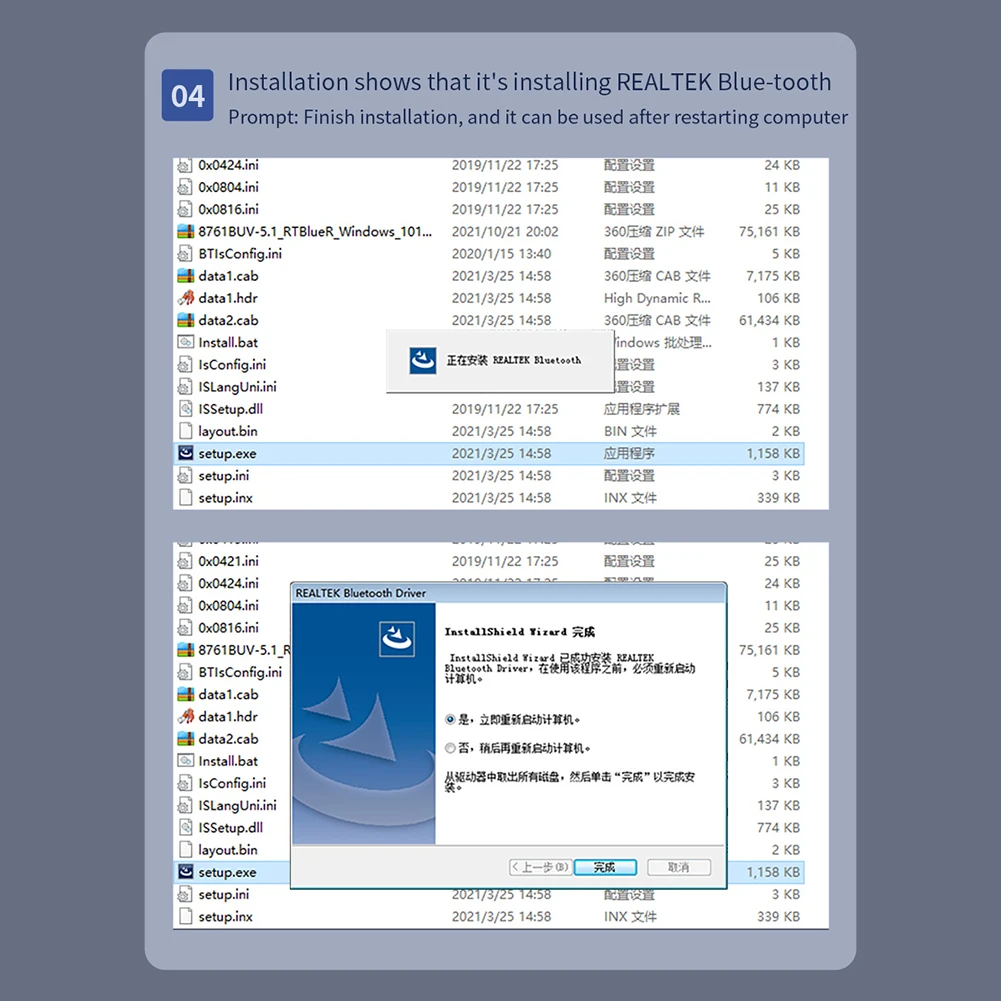Viewport: 1001px width, 1001px height.
Task: Click the 上一步 (Back) button
Action: 540,867
